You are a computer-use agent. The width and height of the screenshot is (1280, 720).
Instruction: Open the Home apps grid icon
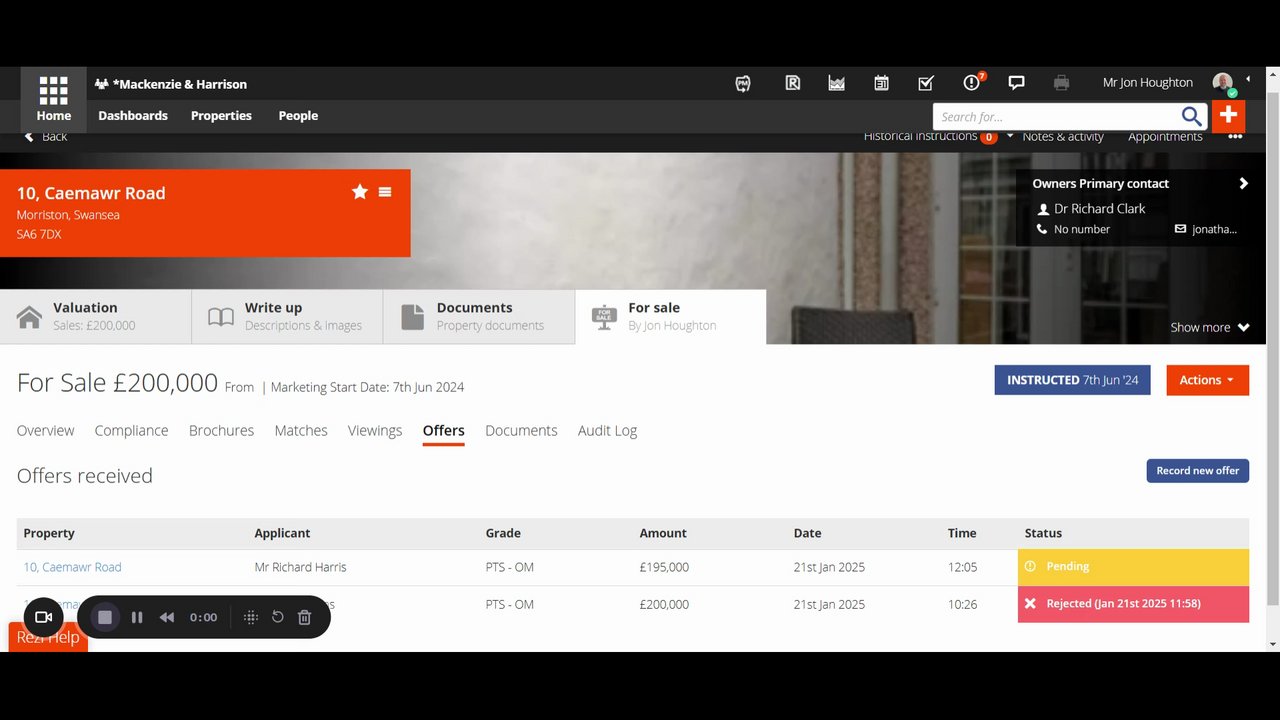54,91
